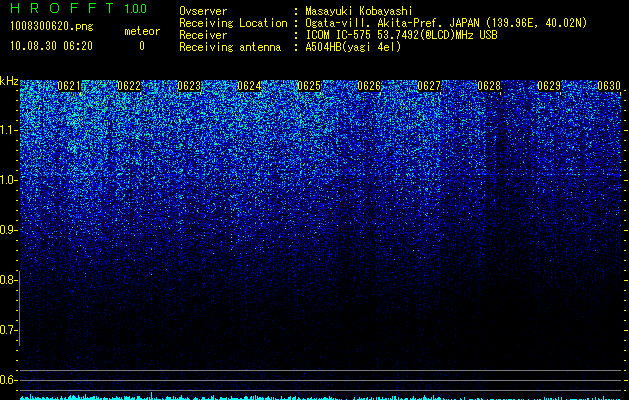629x400 pixels.
Task: Click the 1.0 kHz axis label
Action: coord(8,180)
